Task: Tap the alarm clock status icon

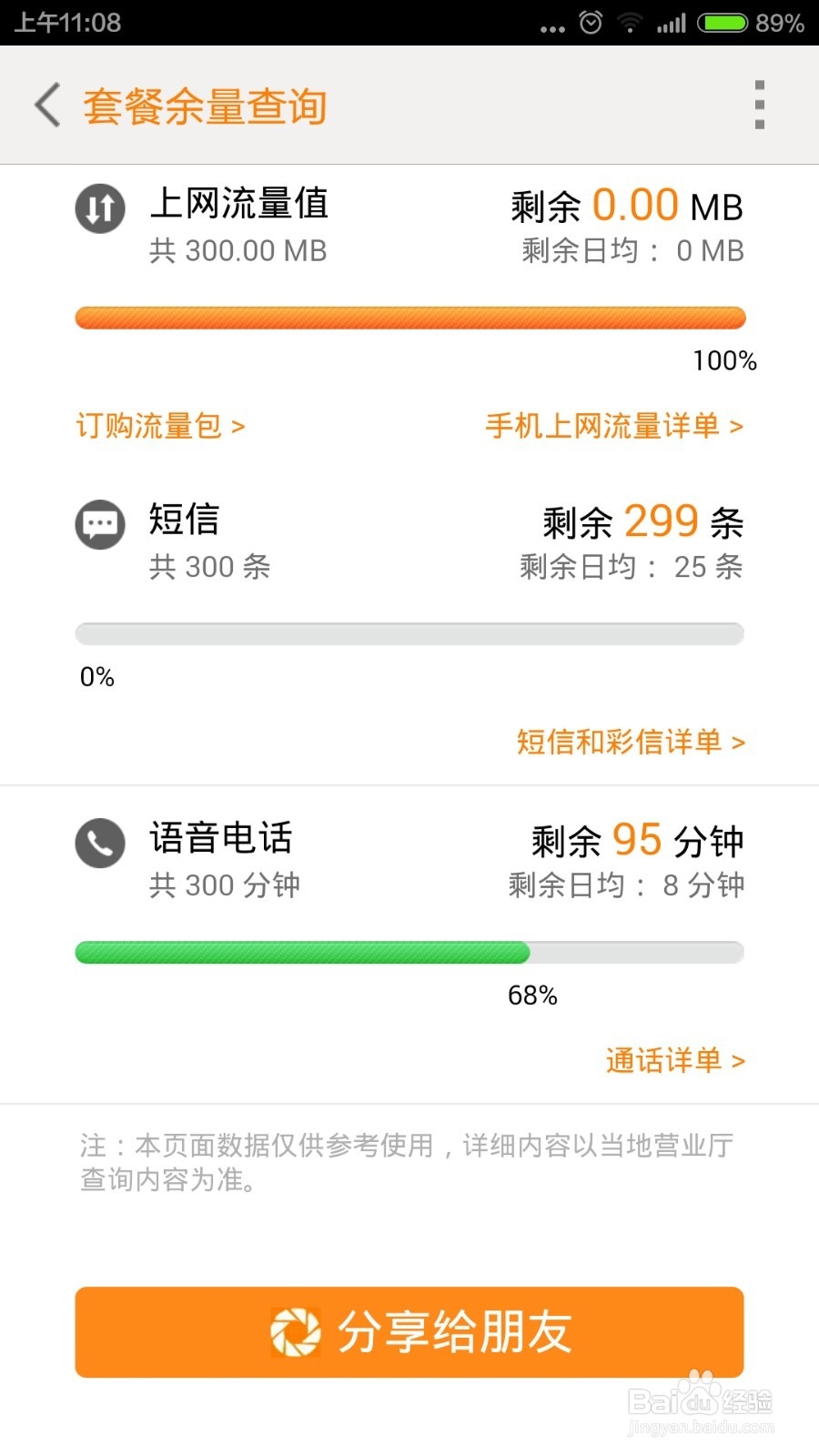Action: pos(591,23)
